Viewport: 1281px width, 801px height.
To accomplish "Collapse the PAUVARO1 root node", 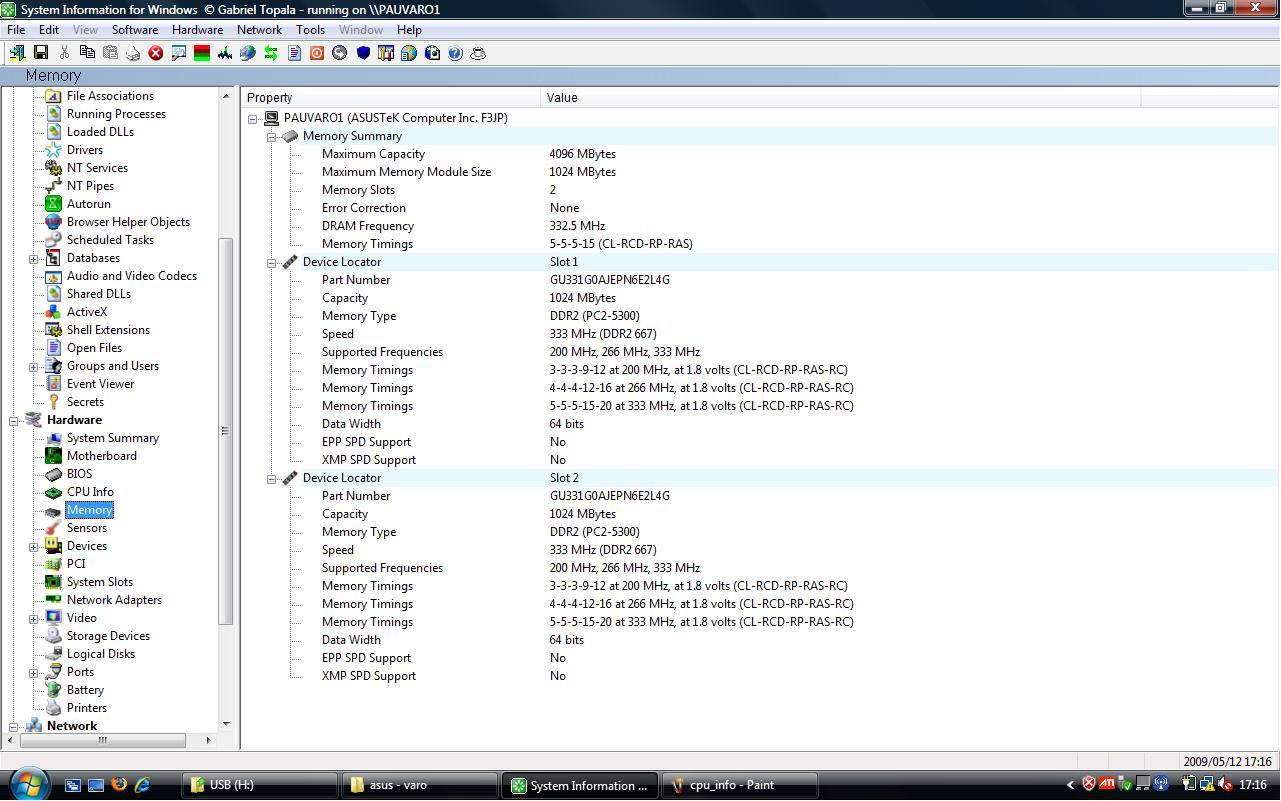I will click(253, 119).
